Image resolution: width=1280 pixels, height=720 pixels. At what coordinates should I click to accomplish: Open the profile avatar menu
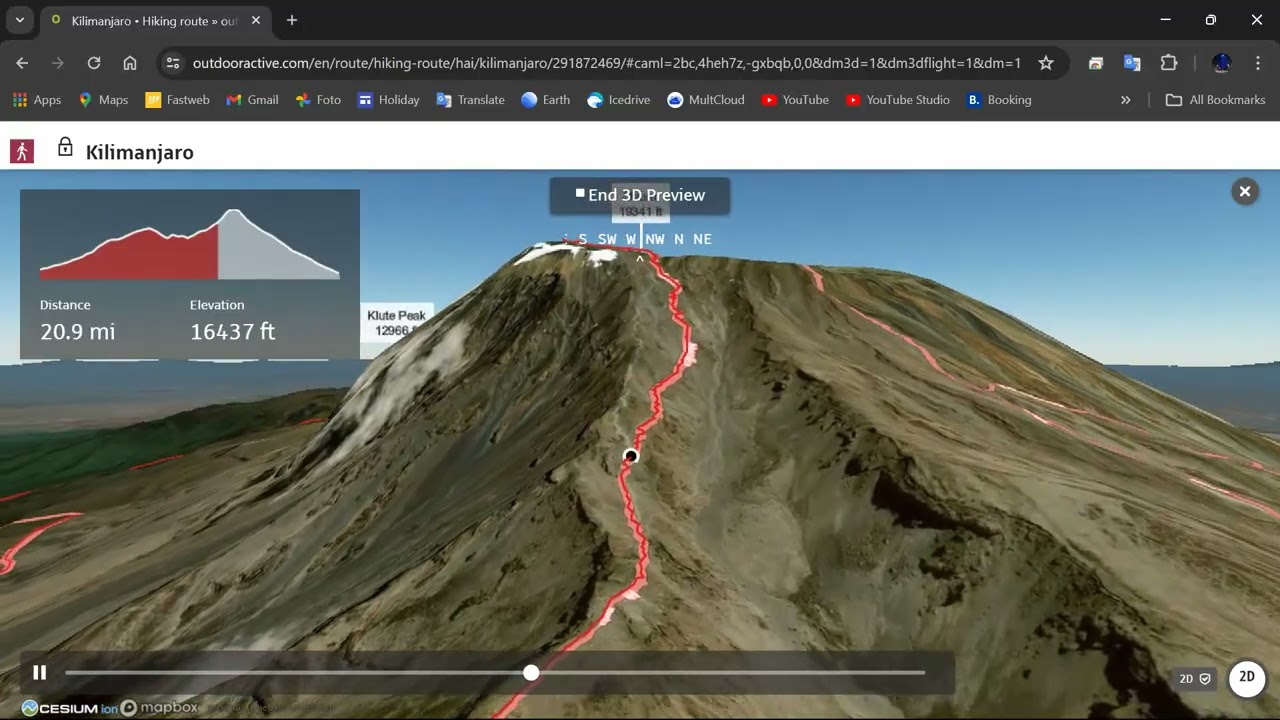(1221, 63)
